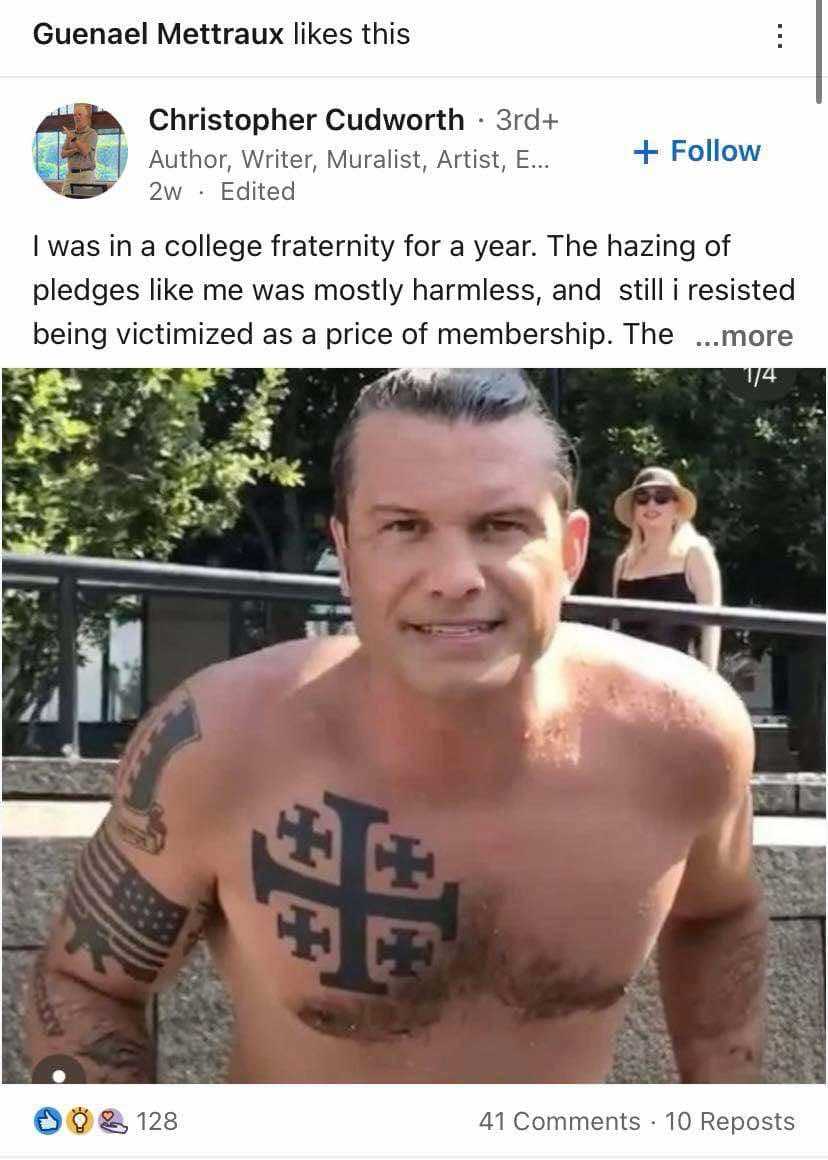The image size is (828, 1160).
Task: Open Guenael Mettraux's profile
Action: pos(158,34)
